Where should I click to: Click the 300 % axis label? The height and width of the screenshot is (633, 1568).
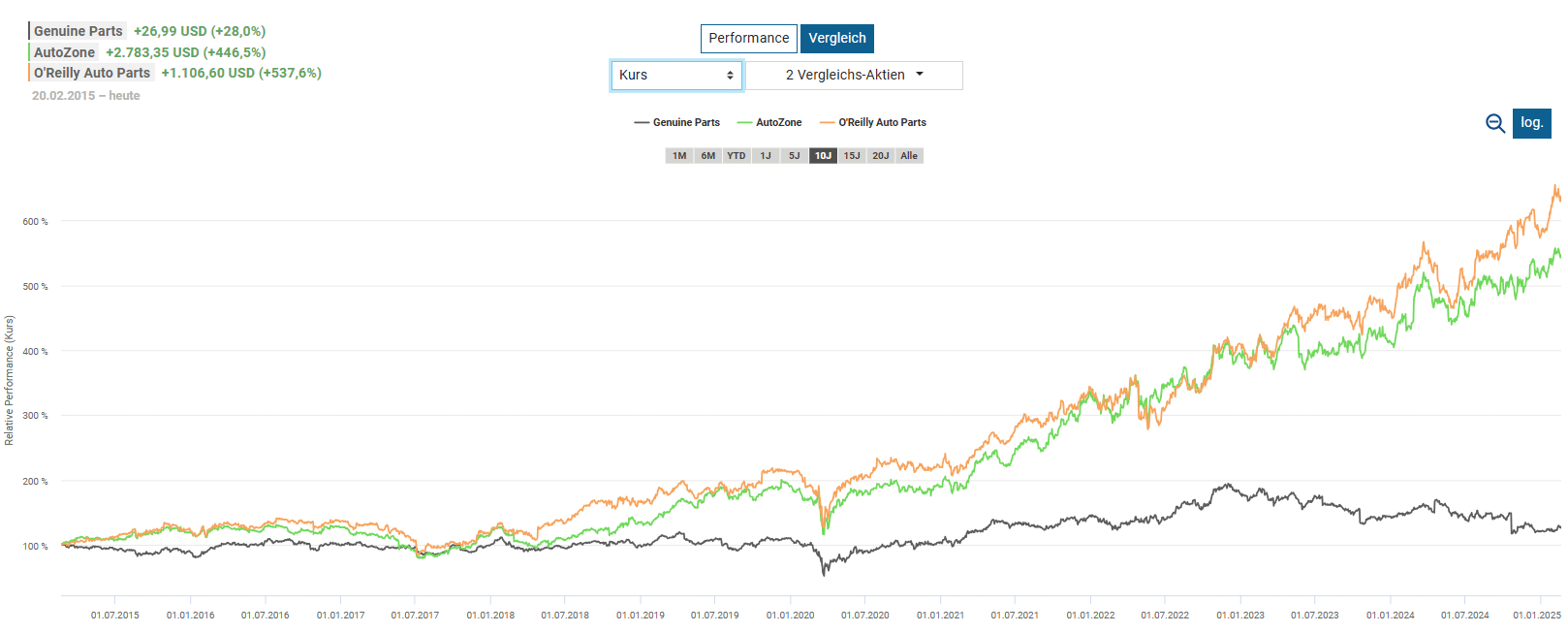point(36,416)
